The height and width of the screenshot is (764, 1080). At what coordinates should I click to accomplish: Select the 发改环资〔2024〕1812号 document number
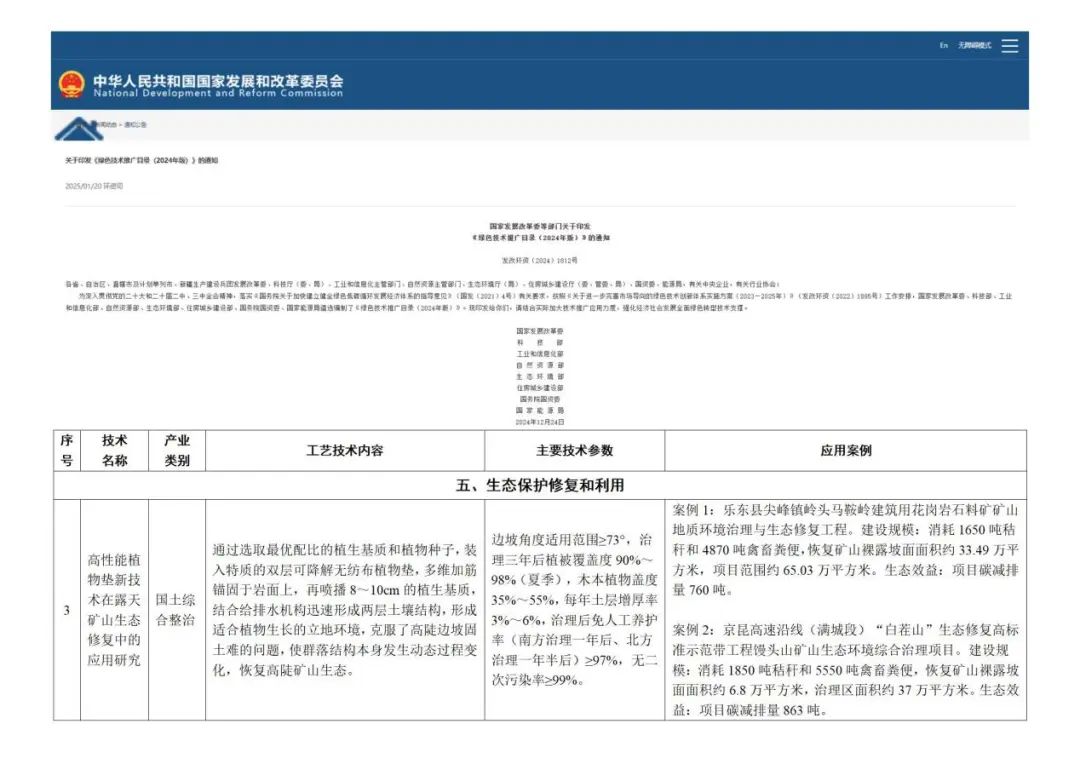pos(540,261)
